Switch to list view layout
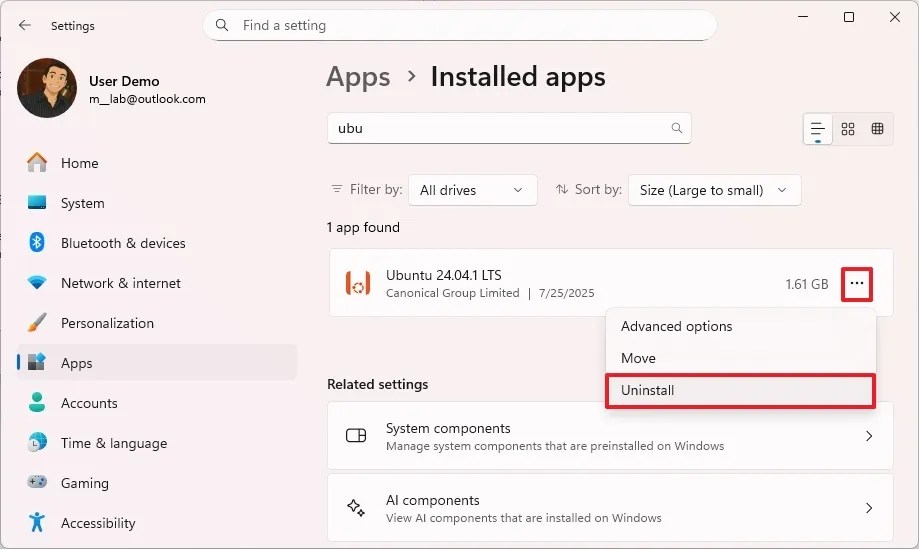The image size is (919, 549). 818,129
